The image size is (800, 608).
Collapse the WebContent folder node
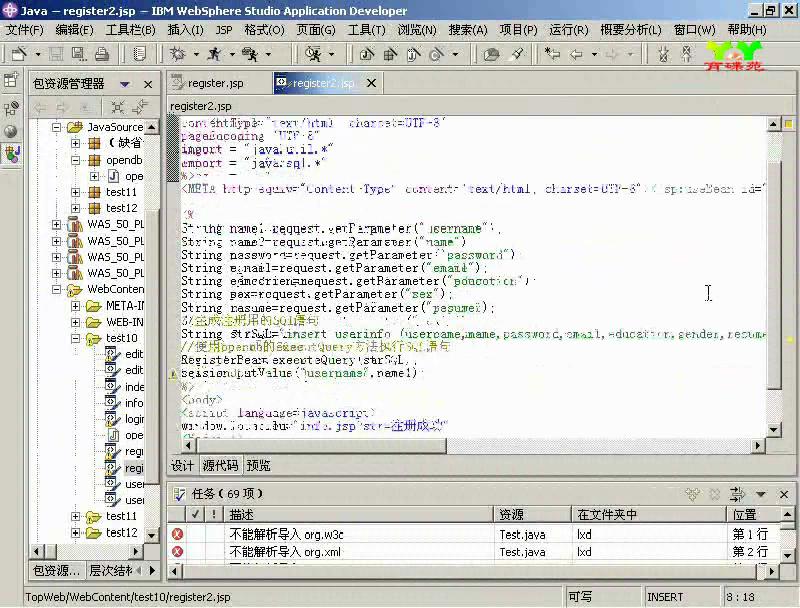(57, 289)
